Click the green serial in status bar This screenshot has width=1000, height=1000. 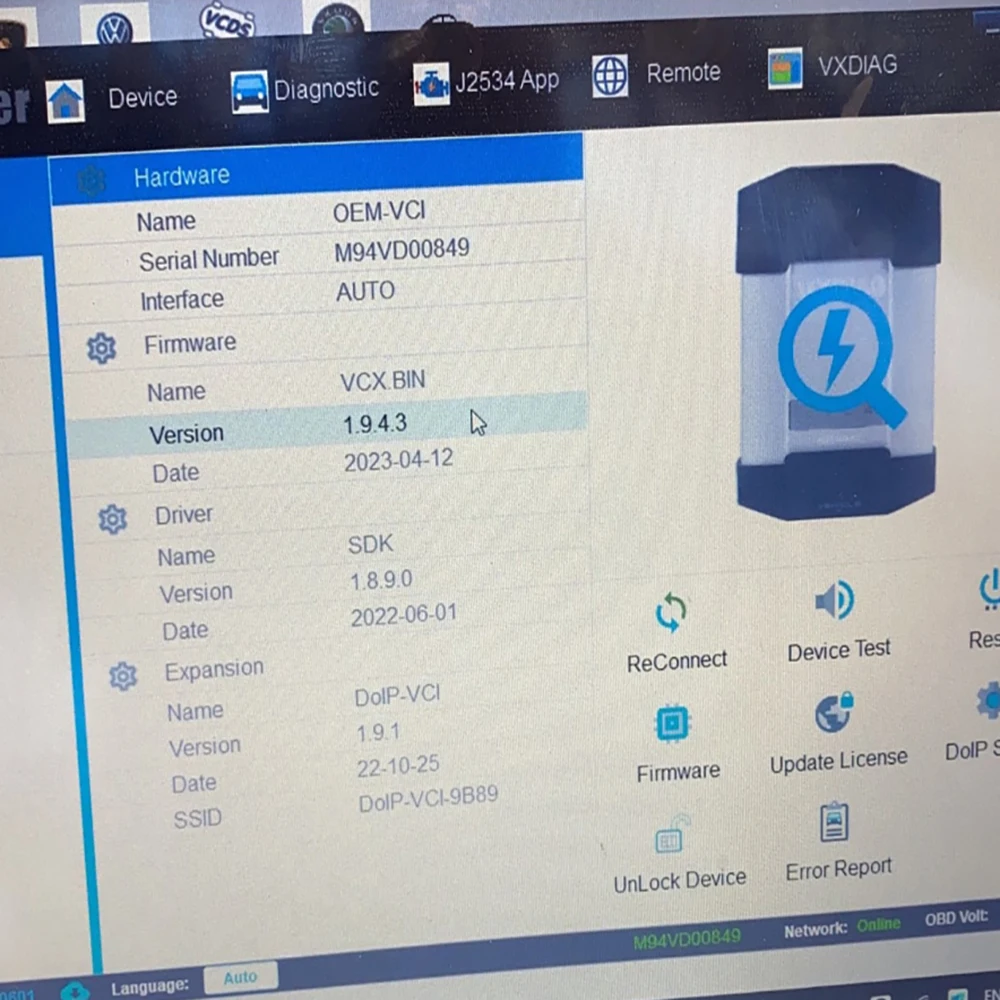687,938
